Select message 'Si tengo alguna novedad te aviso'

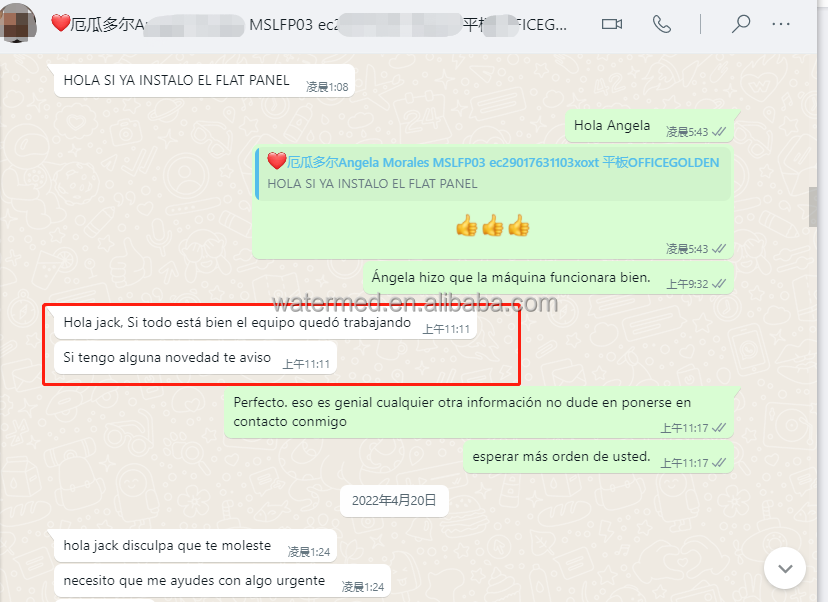coord(195,358)
